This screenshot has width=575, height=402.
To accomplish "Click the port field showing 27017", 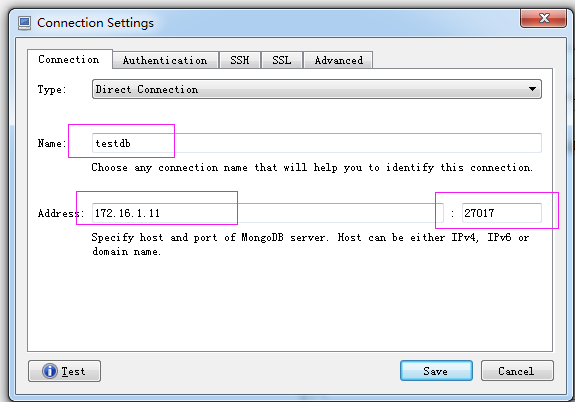I will pyautogui.click(x=502, y=213).
